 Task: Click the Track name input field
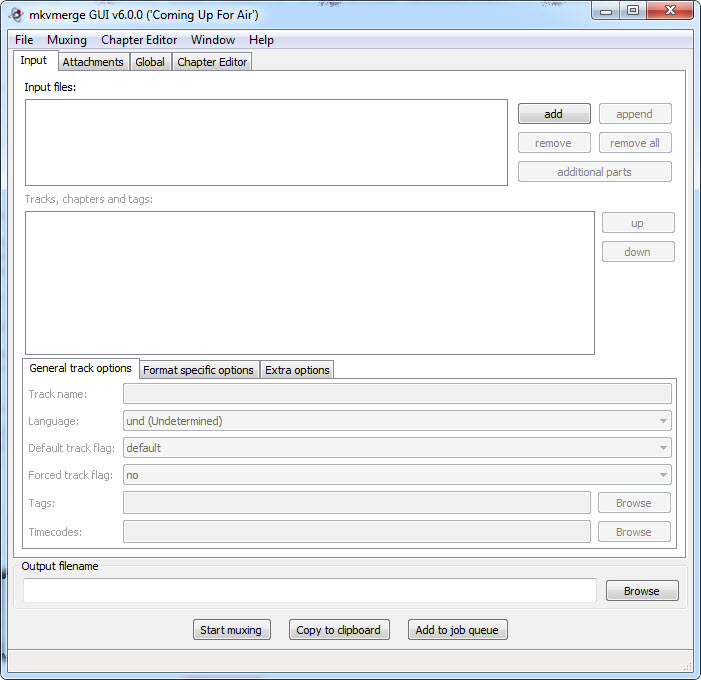(397, 394)
